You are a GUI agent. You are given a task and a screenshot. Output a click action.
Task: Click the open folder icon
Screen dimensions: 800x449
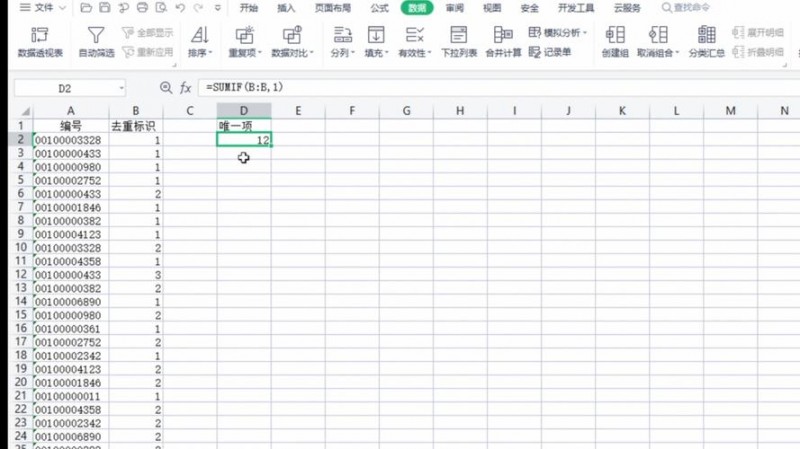point(86,8)
